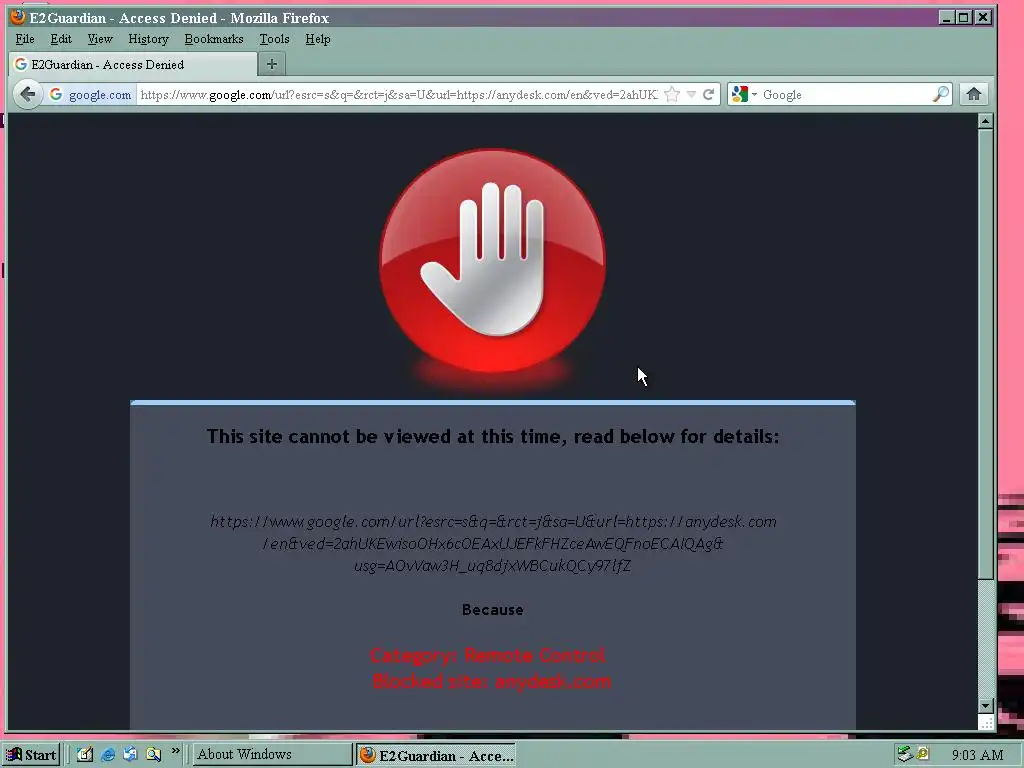Click the E2Guardian Firefox taskbar button

point(436,755)
